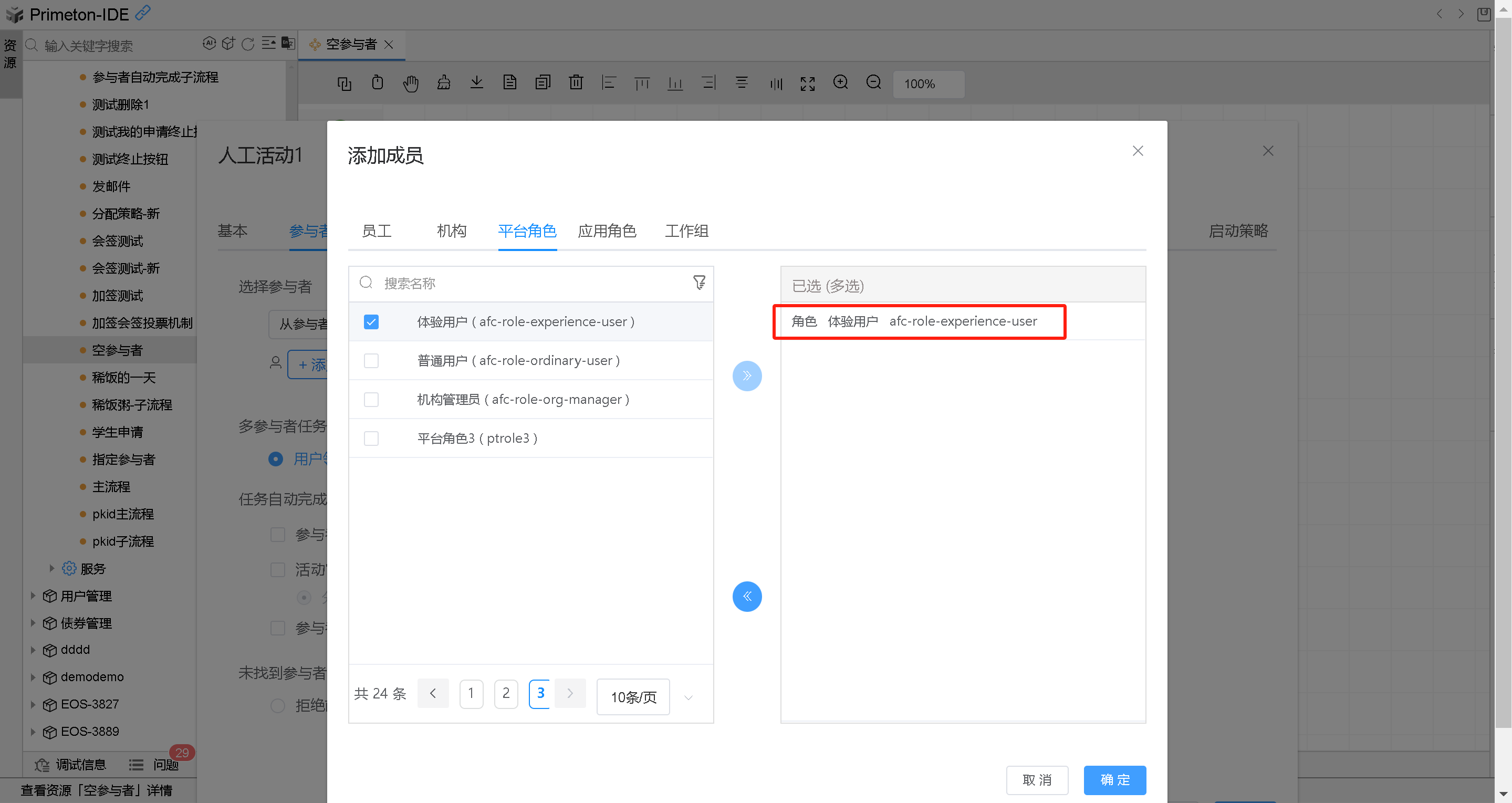This screenshot has height=803, width=1512.
Task: Click the 确定 confirm button
Action: coord(1114,779)
